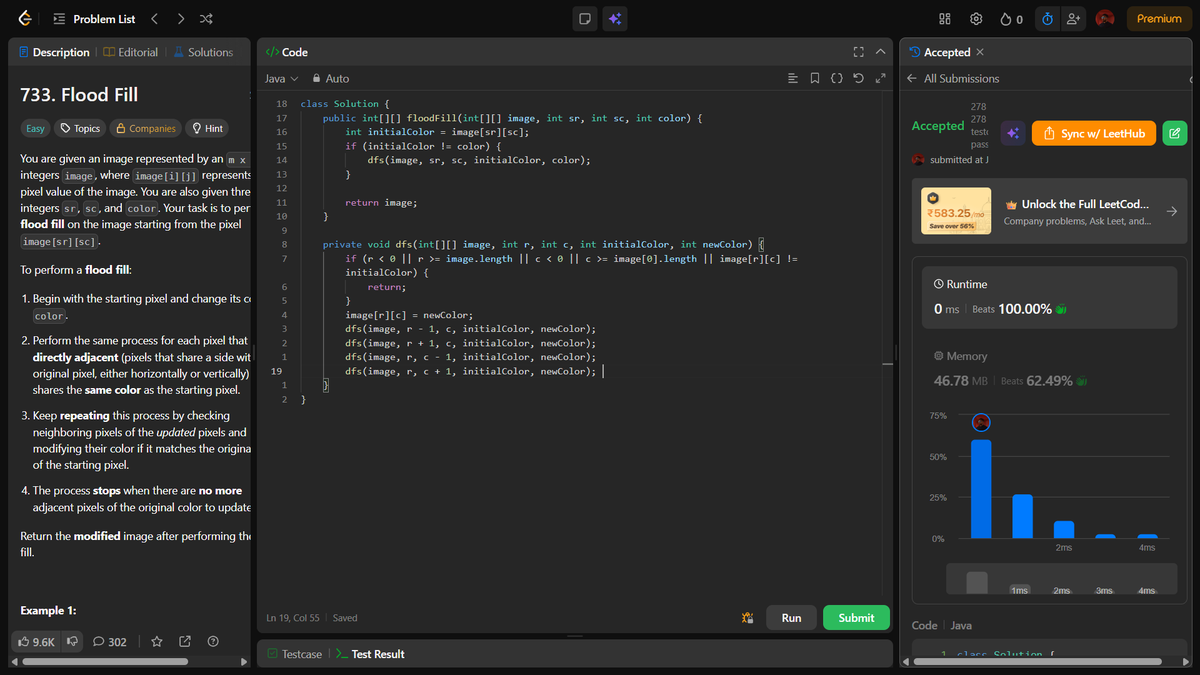Maximize the code panel fullscreen icon
Image resolution: width=1200 pixels, height=675 pixels.
click(x=858, y=52)
